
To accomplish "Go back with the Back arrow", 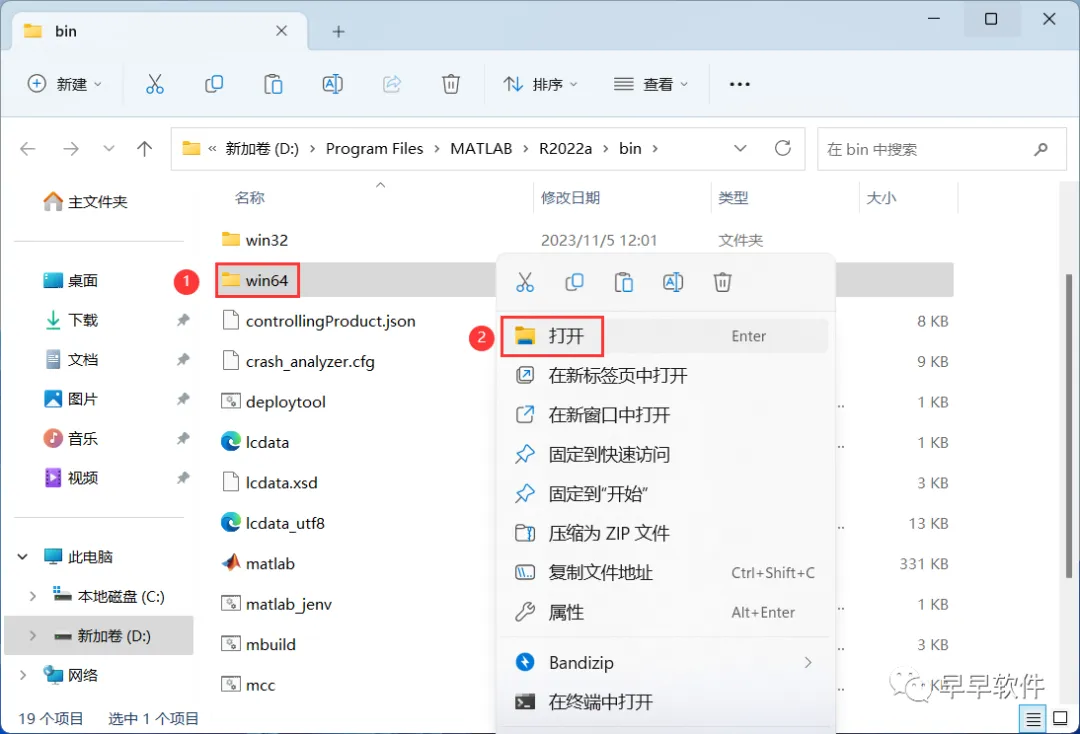I will click(28, 149).
